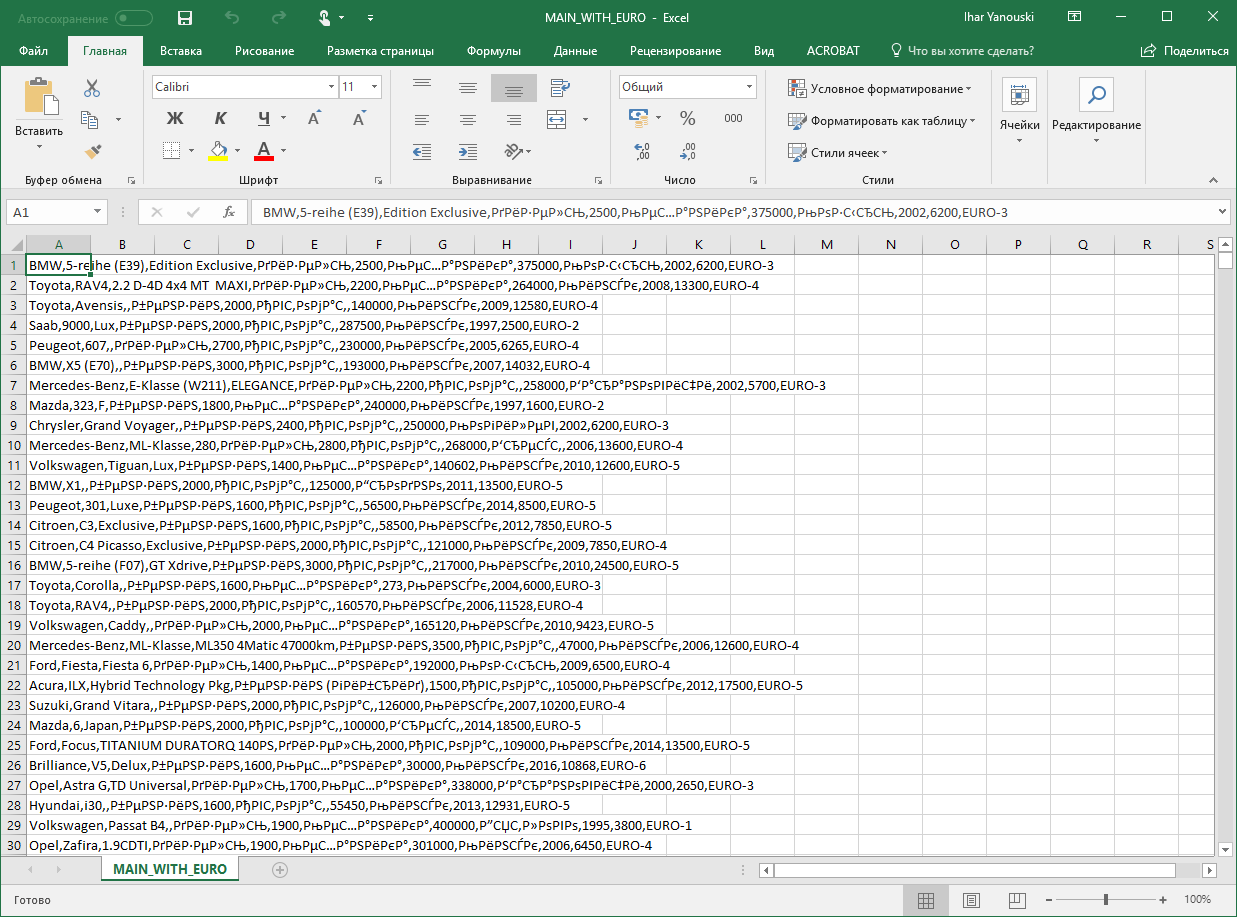Viewport: 1237px width, 917px height.
Task: Click the Copy icon in clipboard group
Action: tap(91, 120)
